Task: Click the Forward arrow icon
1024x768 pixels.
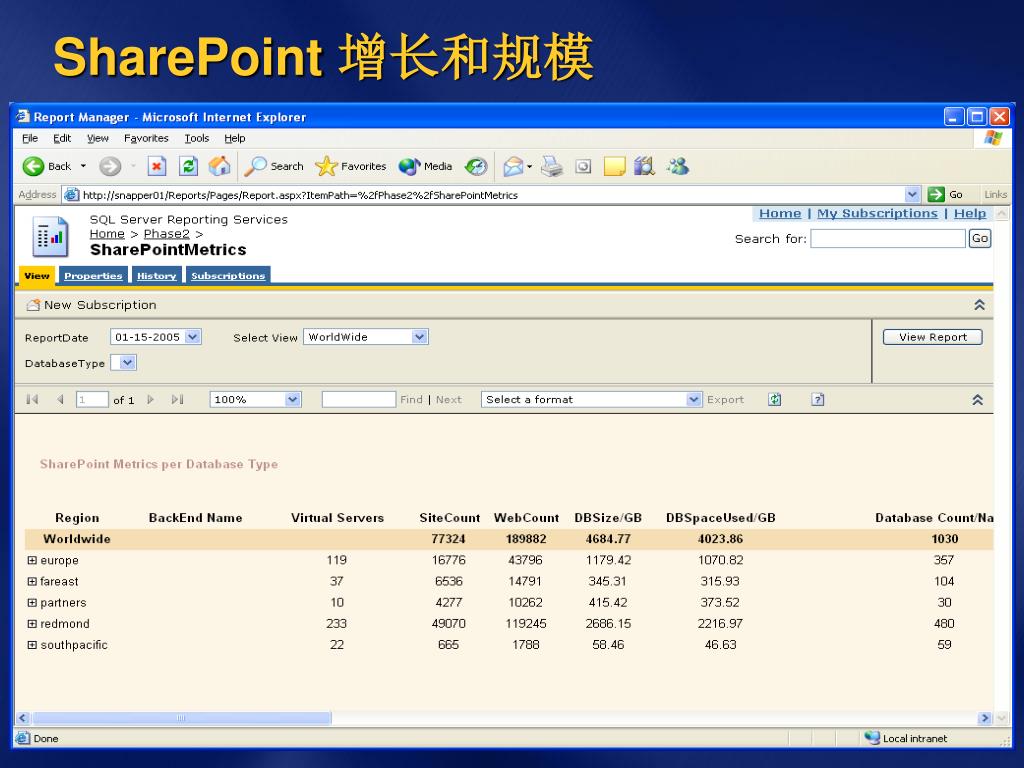Action: click(x=110, y=167)
